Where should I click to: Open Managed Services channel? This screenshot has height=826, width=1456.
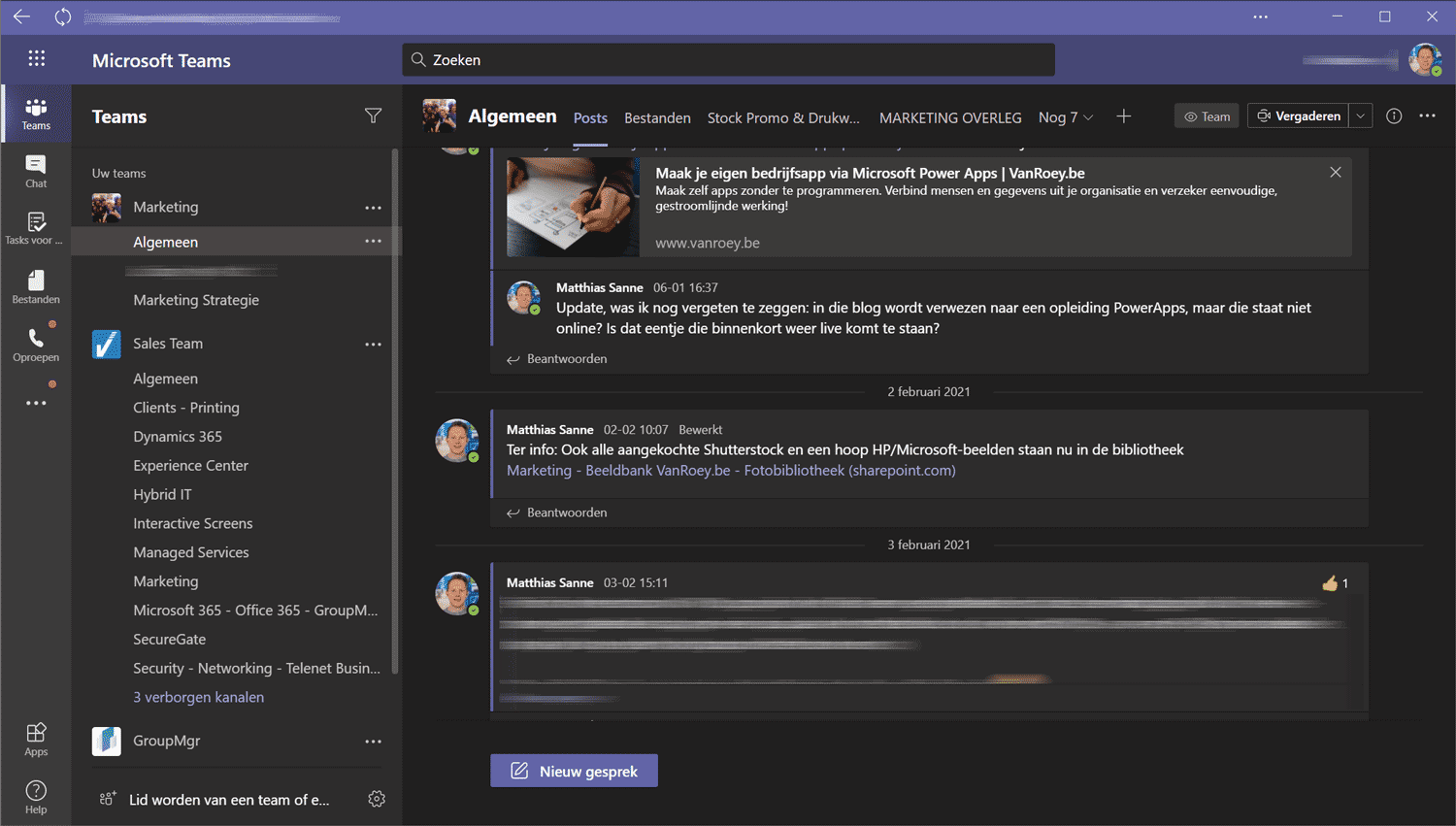point(191,552)
